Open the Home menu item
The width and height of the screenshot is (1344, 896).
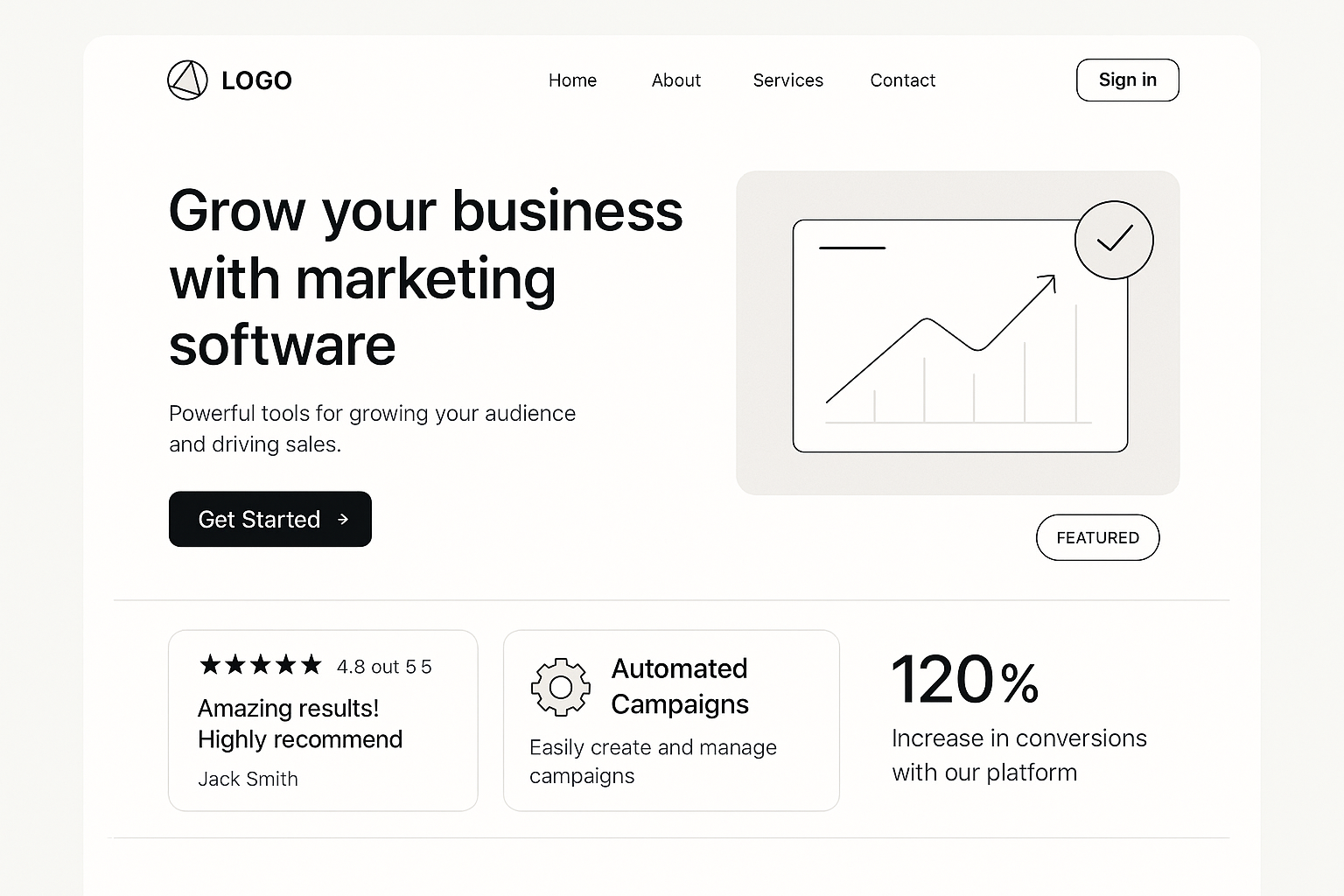point(572,80)
